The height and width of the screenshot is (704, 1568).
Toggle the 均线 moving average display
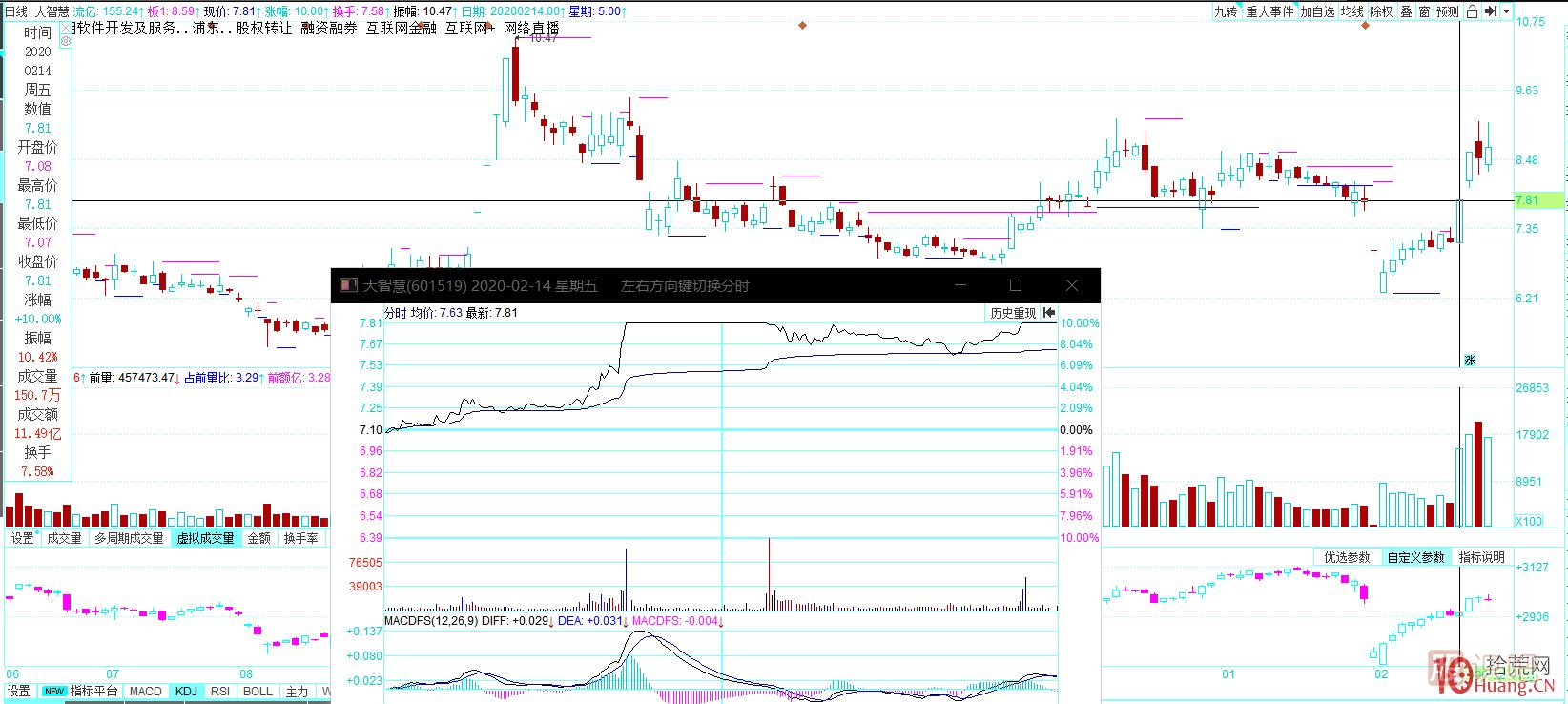pos(1351,11)
